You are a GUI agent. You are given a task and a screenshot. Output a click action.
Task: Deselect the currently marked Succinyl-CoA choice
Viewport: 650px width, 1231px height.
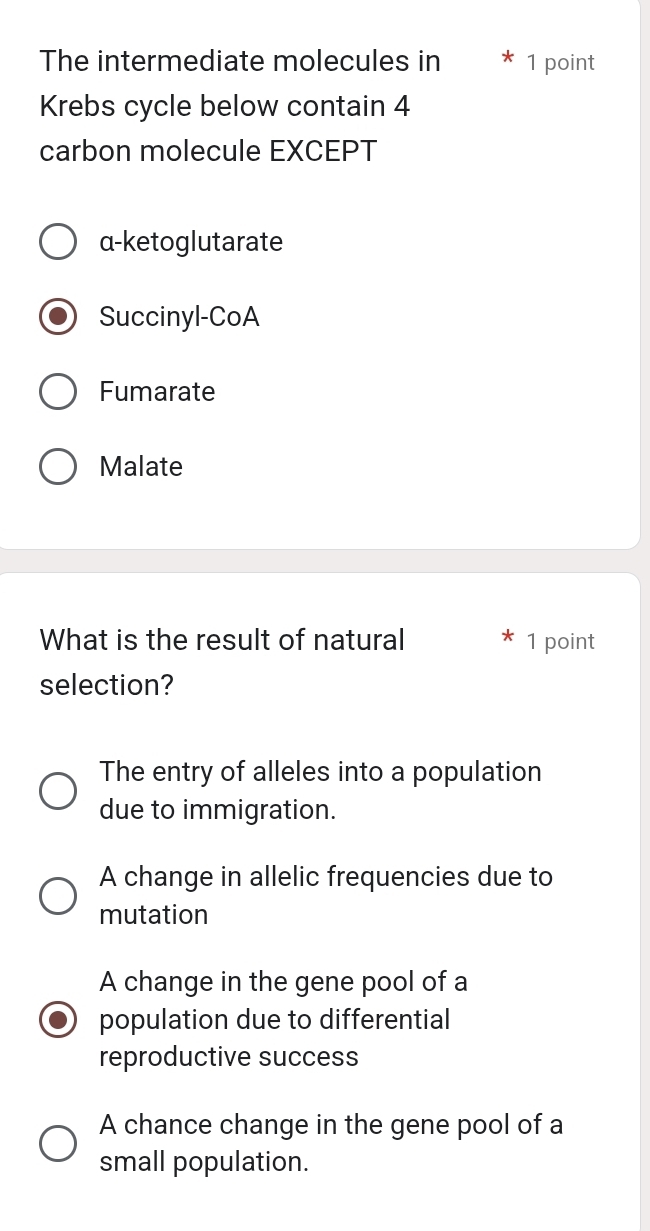point(57,316)
